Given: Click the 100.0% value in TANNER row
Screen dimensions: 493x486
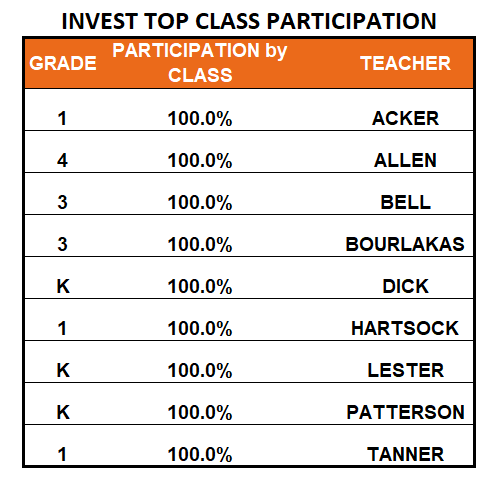Looking at the screenshot, I should coord(200,455).
